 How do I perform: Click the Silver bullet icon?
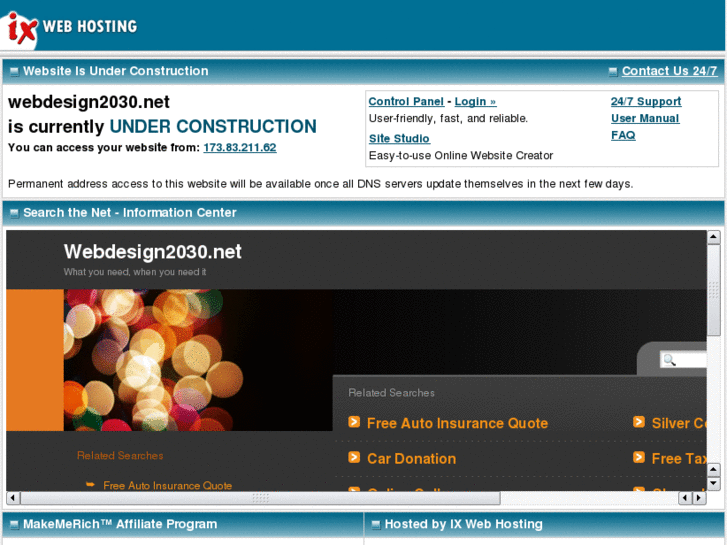coord(639,422)
